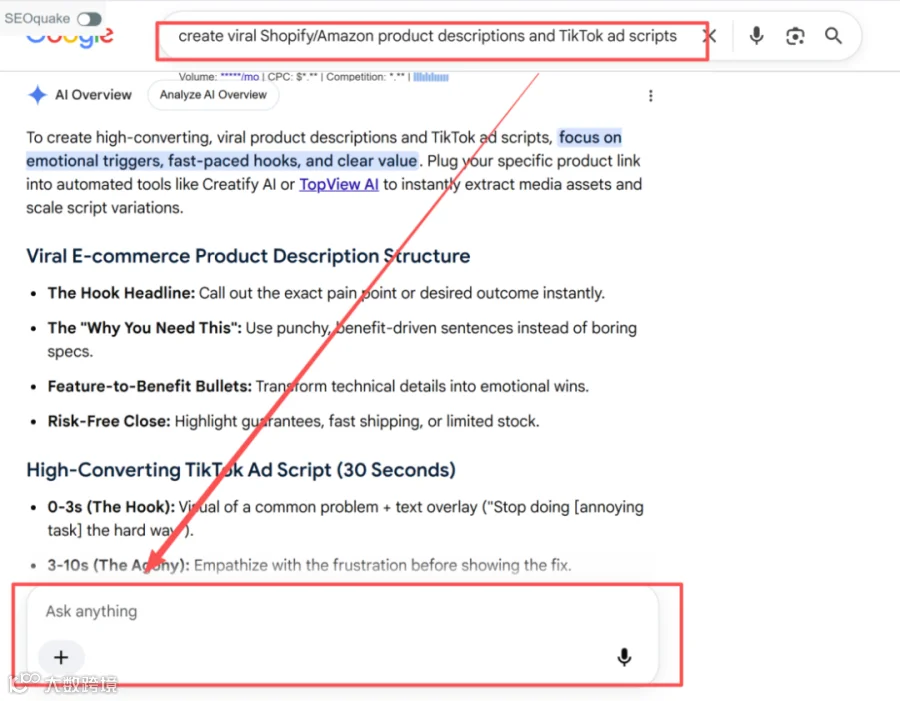Viewport: 900px width, 701px height.
Task: Click 'Risk-Free Close:' bullet text
Action: [x=108, y=421]
